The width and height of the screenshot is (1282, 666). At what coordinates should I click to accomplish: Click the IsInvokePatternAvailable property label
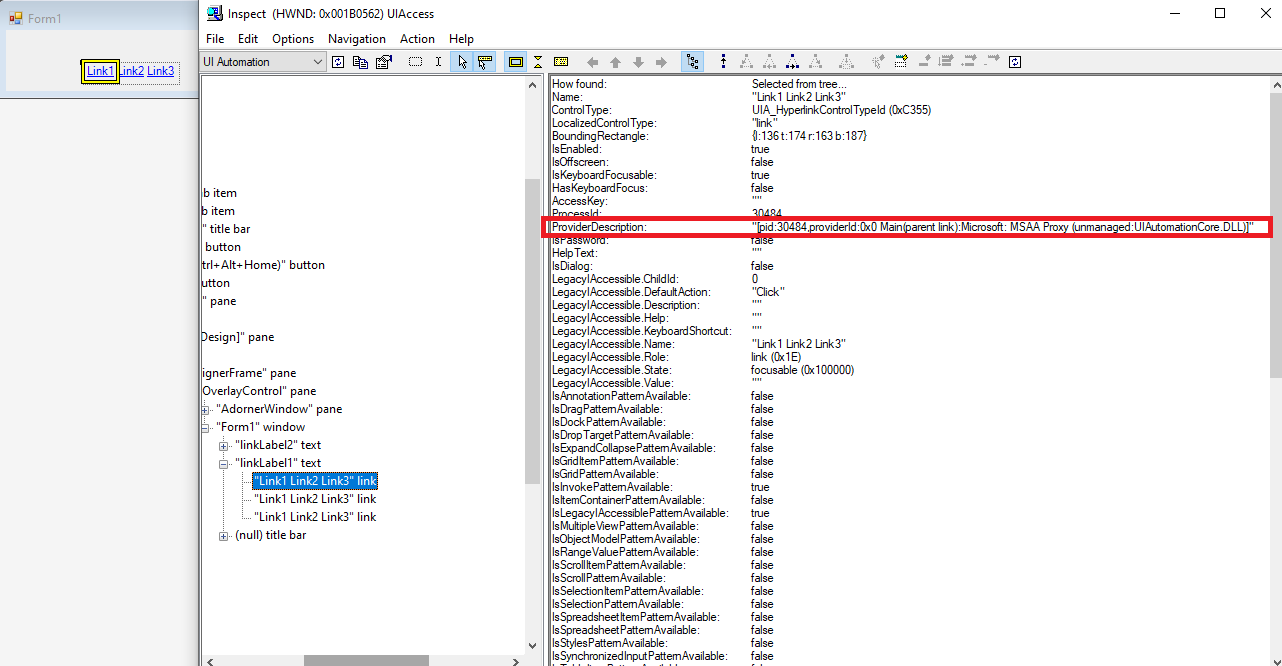(x=621, y=487)
